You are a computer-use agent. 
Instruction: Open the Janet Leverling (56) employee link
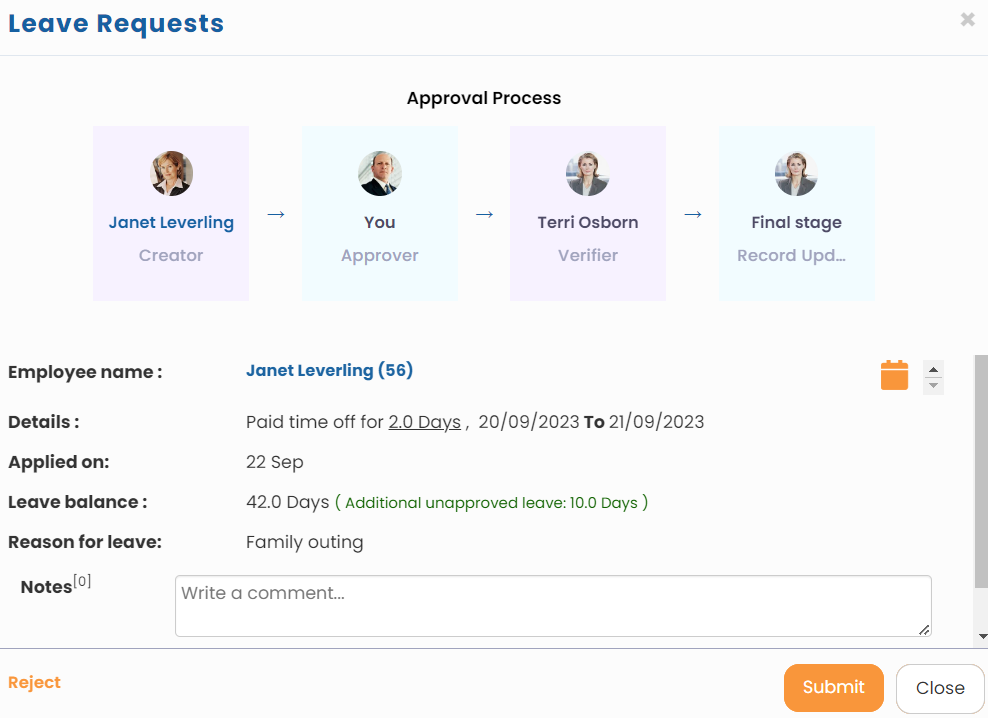coord(329,371)
